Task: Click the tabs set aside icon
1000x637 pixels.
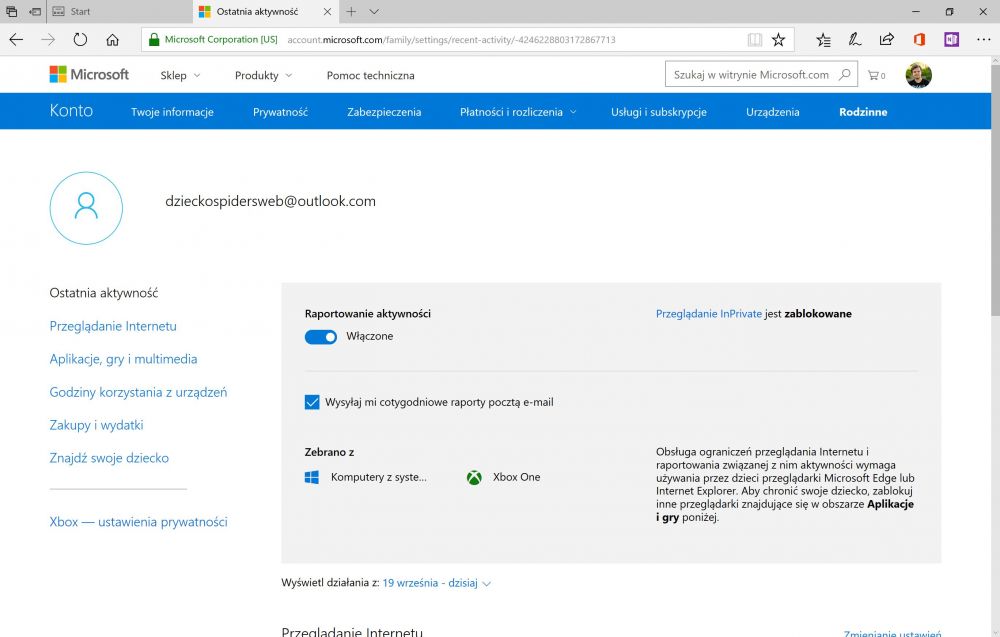Action: 11,11
